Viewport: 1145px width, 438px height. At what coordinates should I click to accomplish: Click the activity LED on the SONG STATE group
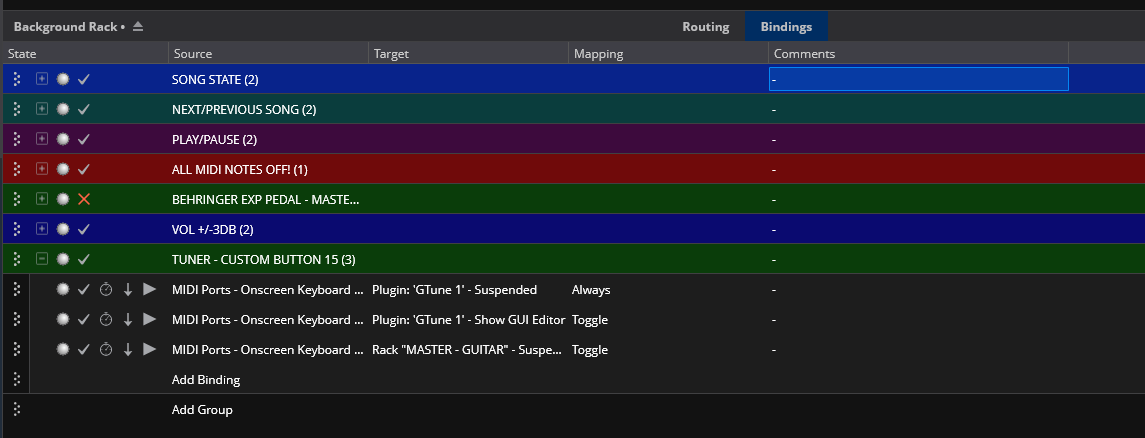(x=63, y=79)
